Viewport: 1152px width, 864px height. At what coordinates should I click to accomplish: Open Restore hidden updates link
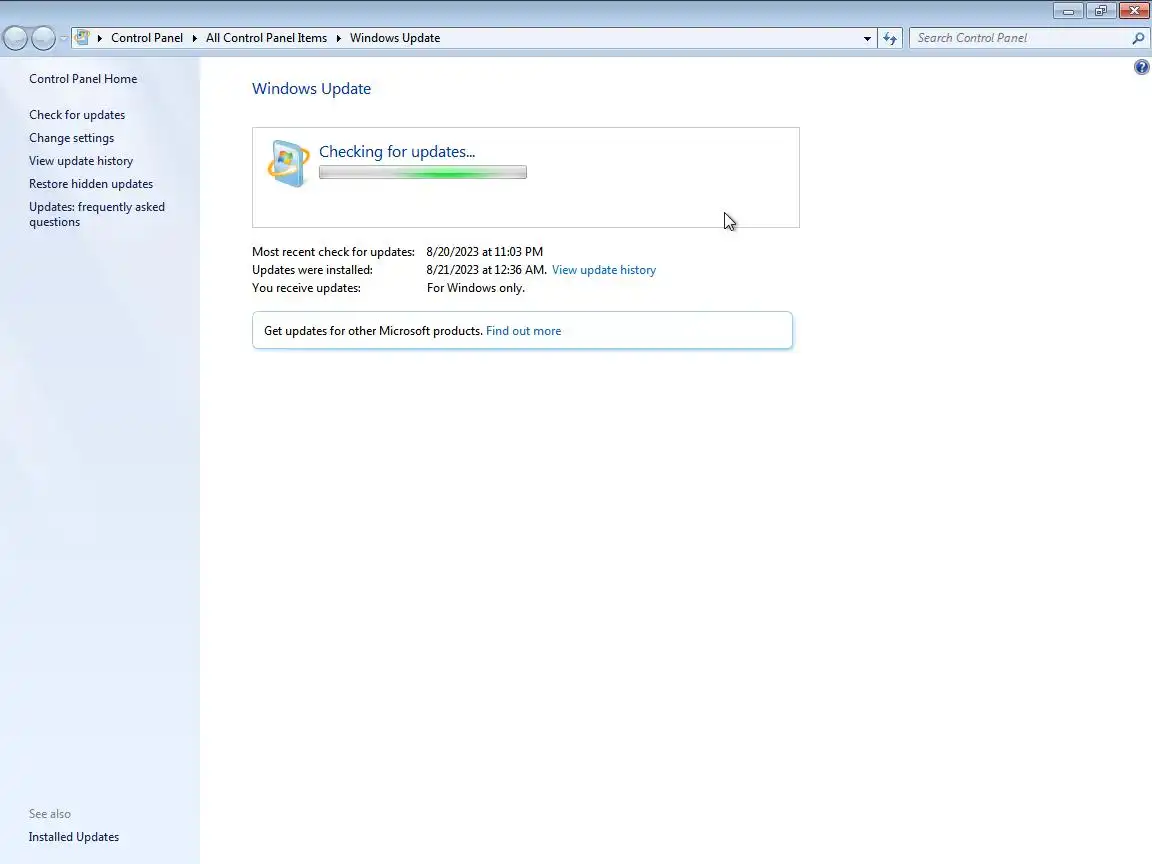pos(91,184)
